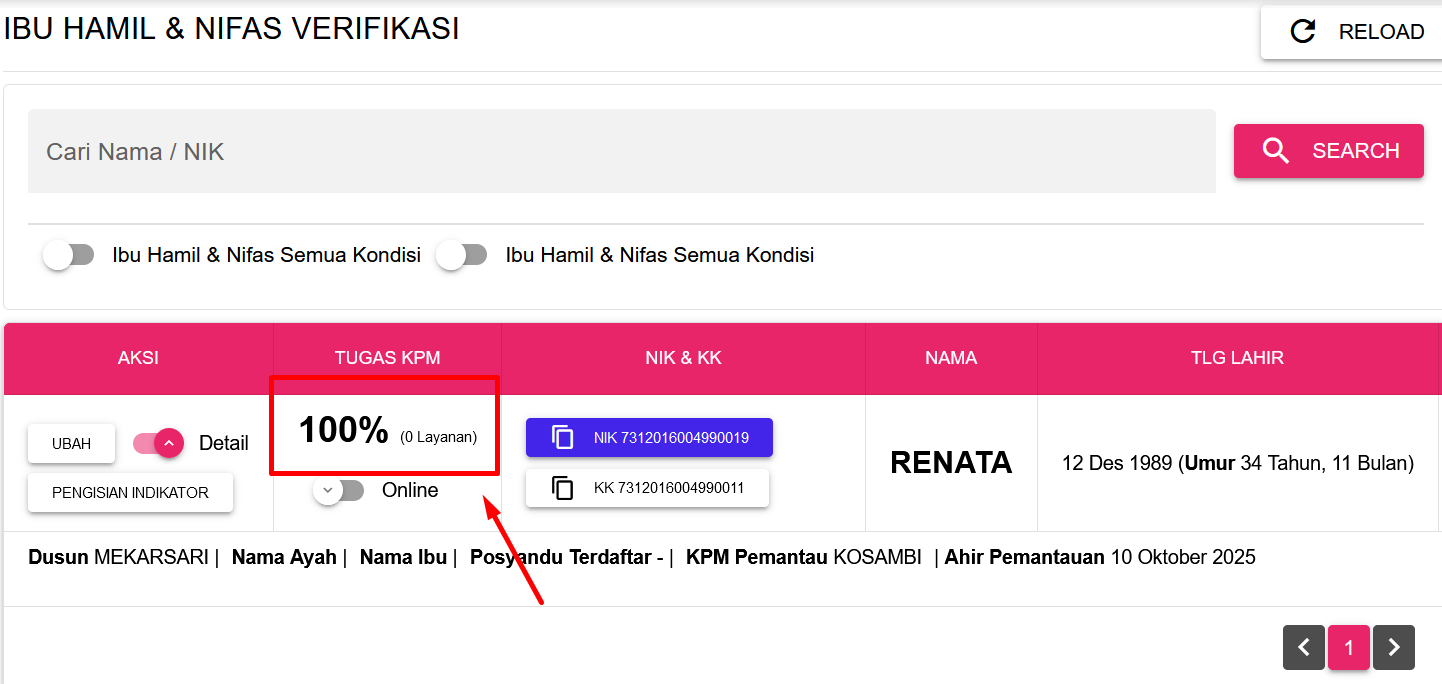The height and width of the screenshot is (684, 1442).
Task: Go to next page with right chevron
Action: point(1394,648)
